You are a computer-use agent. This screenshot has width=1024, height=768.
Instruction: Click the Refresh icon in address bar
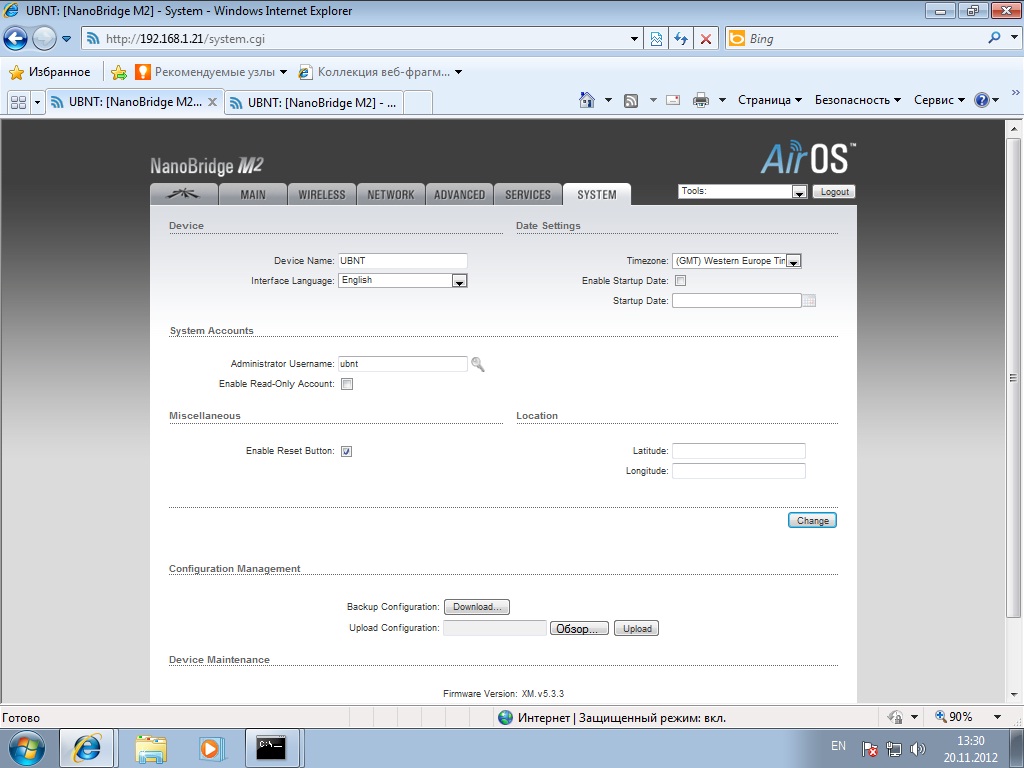(x=681, y=39)
